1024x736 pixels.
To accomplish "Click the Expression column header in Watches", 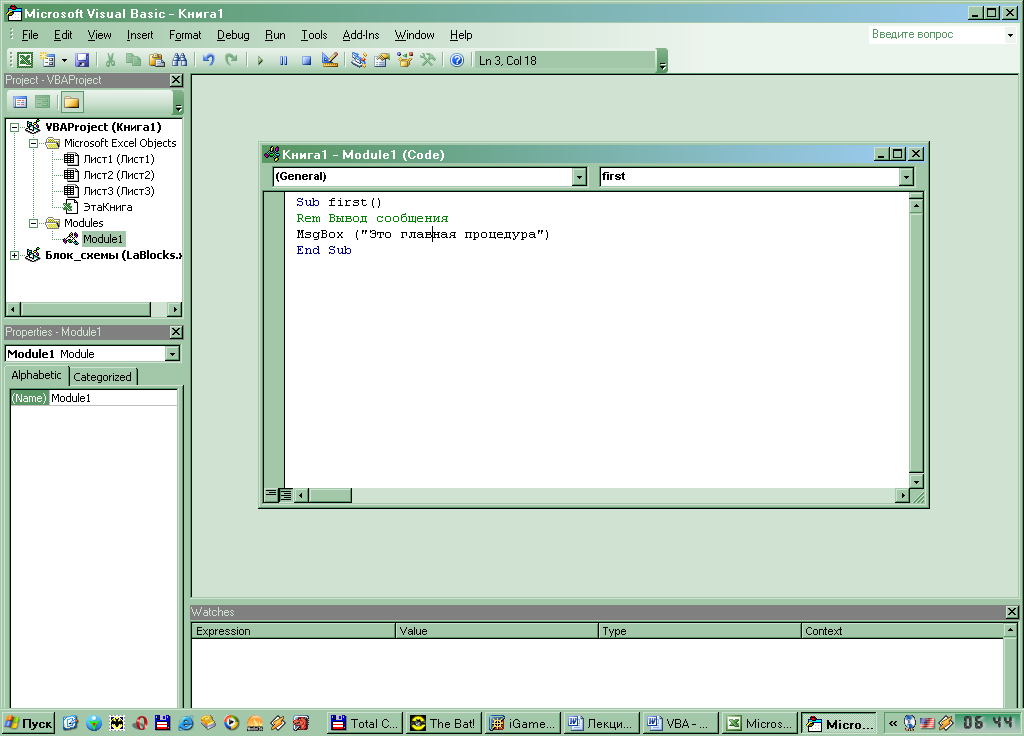I will click(x=293, y=631).
